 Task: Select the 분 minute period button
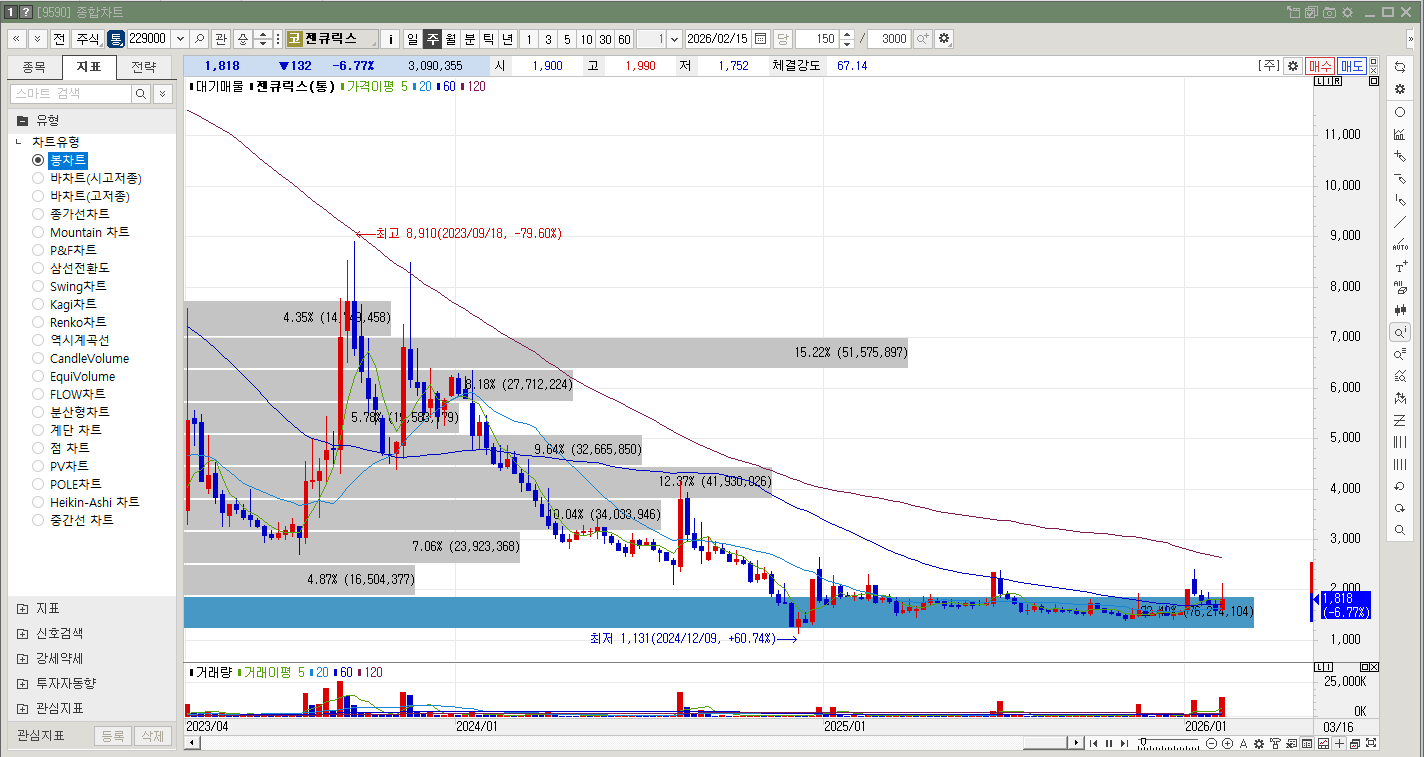coord(469,39)
